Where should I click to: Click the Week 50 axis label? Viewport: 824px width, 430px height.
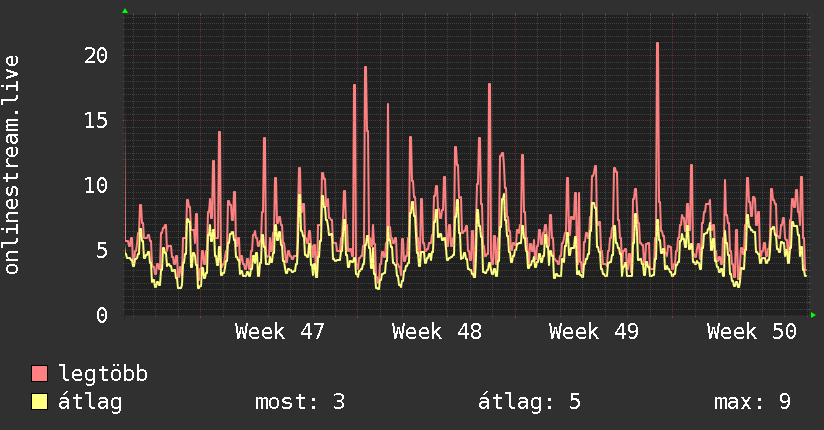pyautogui.click(x=751, y=332)
